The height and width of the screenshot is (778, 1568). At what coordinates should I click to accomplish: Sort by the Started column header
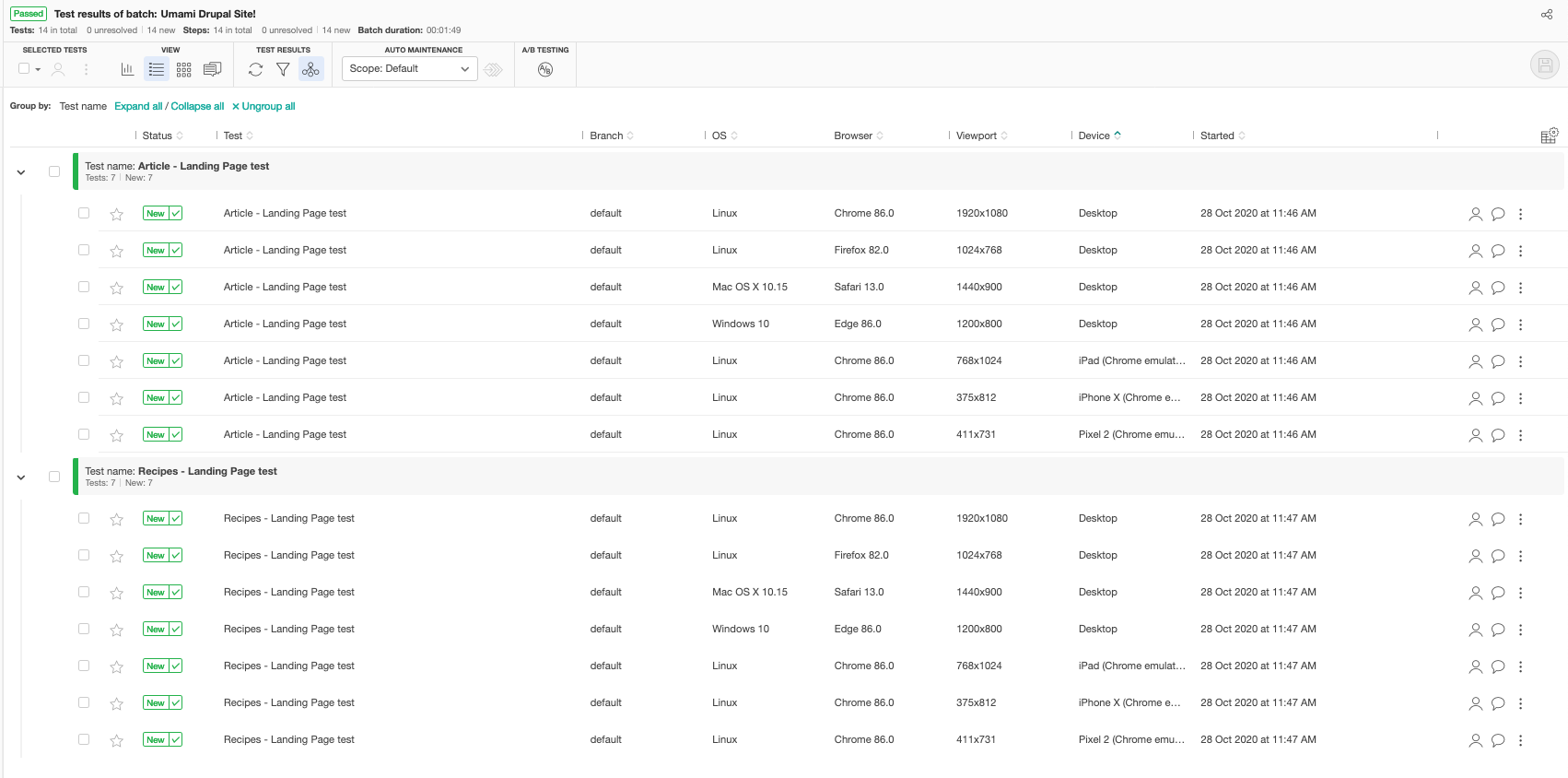click(1217, 136)
